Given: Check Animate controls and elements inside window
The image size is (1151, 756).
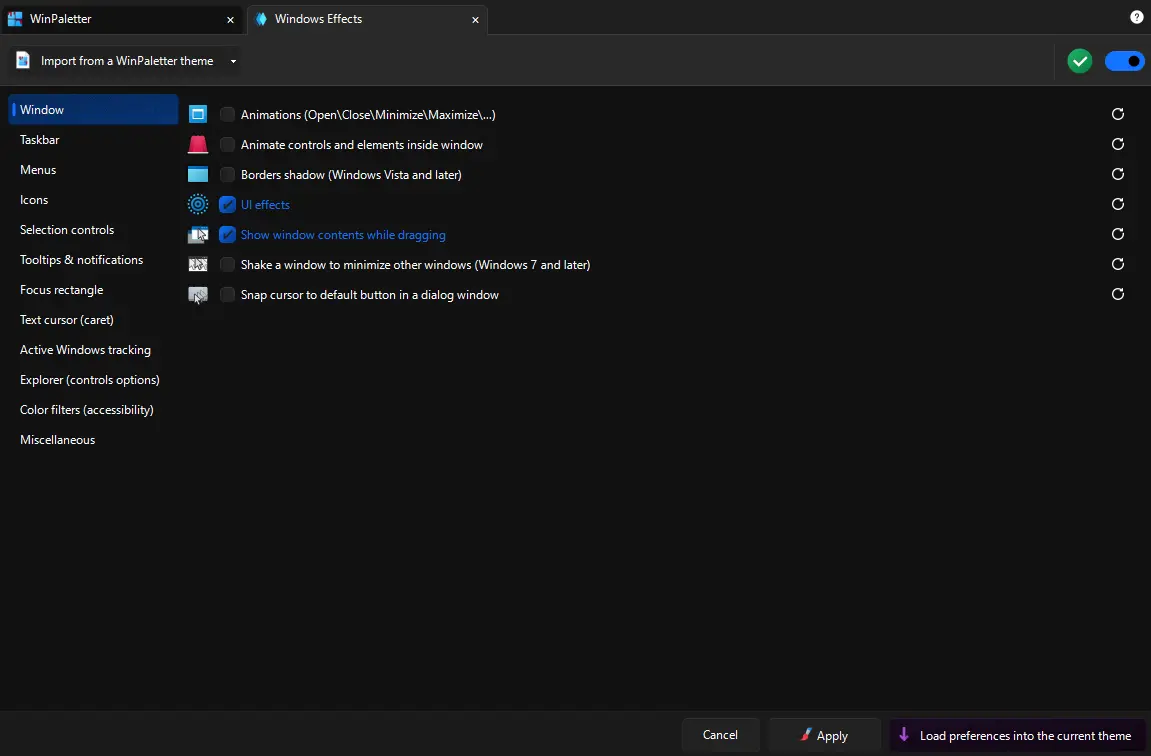Looking at the screenshot, I should click(228, 145).
